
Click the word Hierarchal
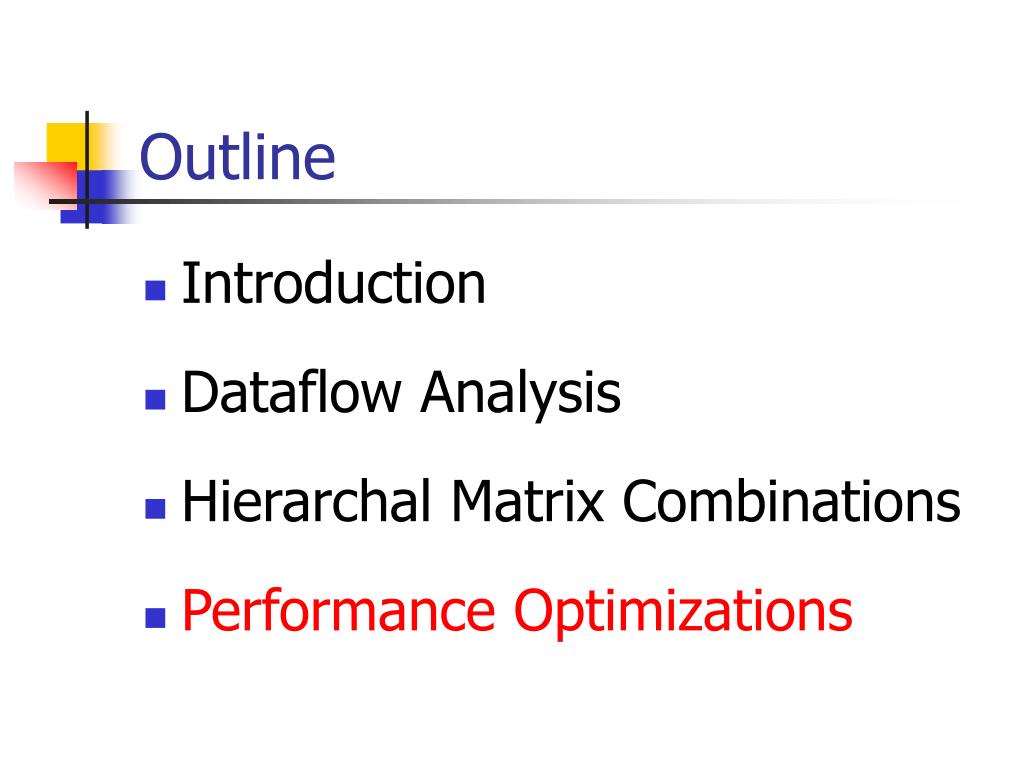point(307,501)
